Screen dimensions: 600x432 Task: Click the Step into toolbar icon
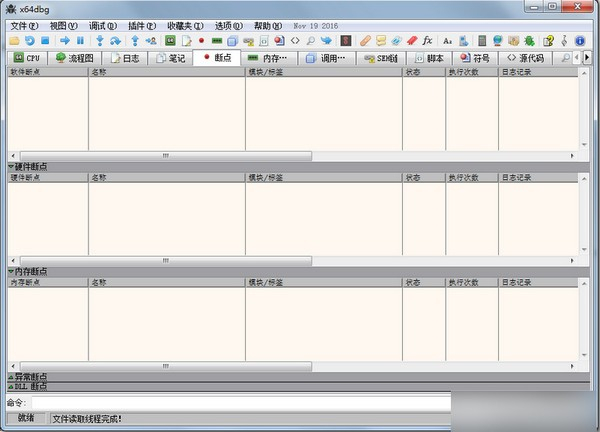[100, 41]
